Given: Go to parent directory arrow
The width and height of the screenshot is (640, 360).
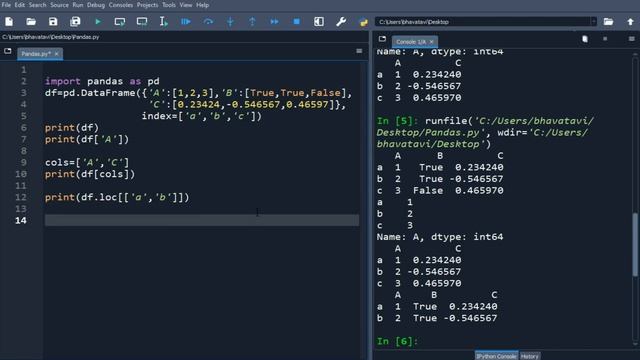Looking at the screenshot, I should coord(631,22).
